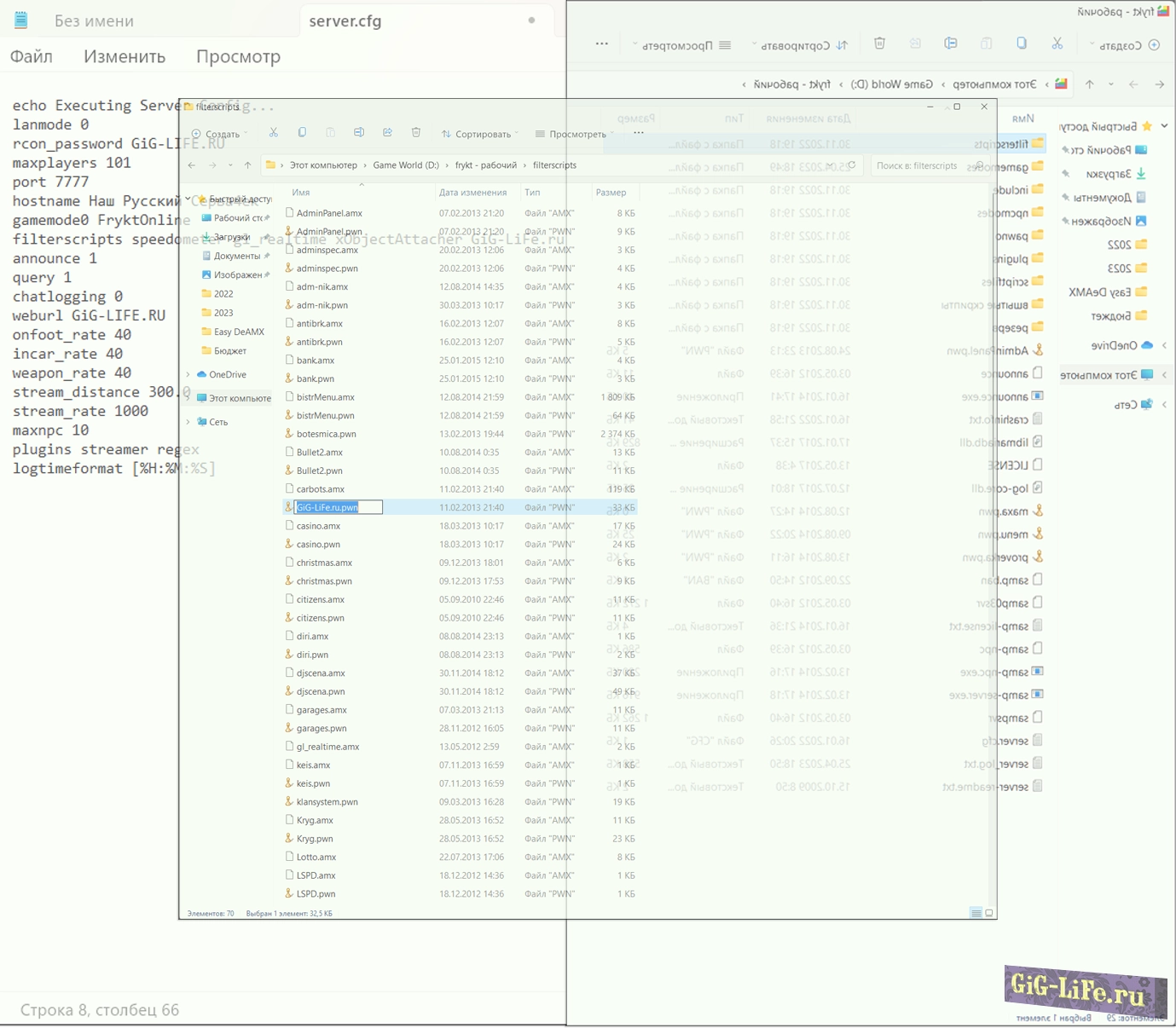Image resolution: width=1176 pixels, height=1028 pixels.
Task: Switch to large icons view in status bar
Action: 989,913
